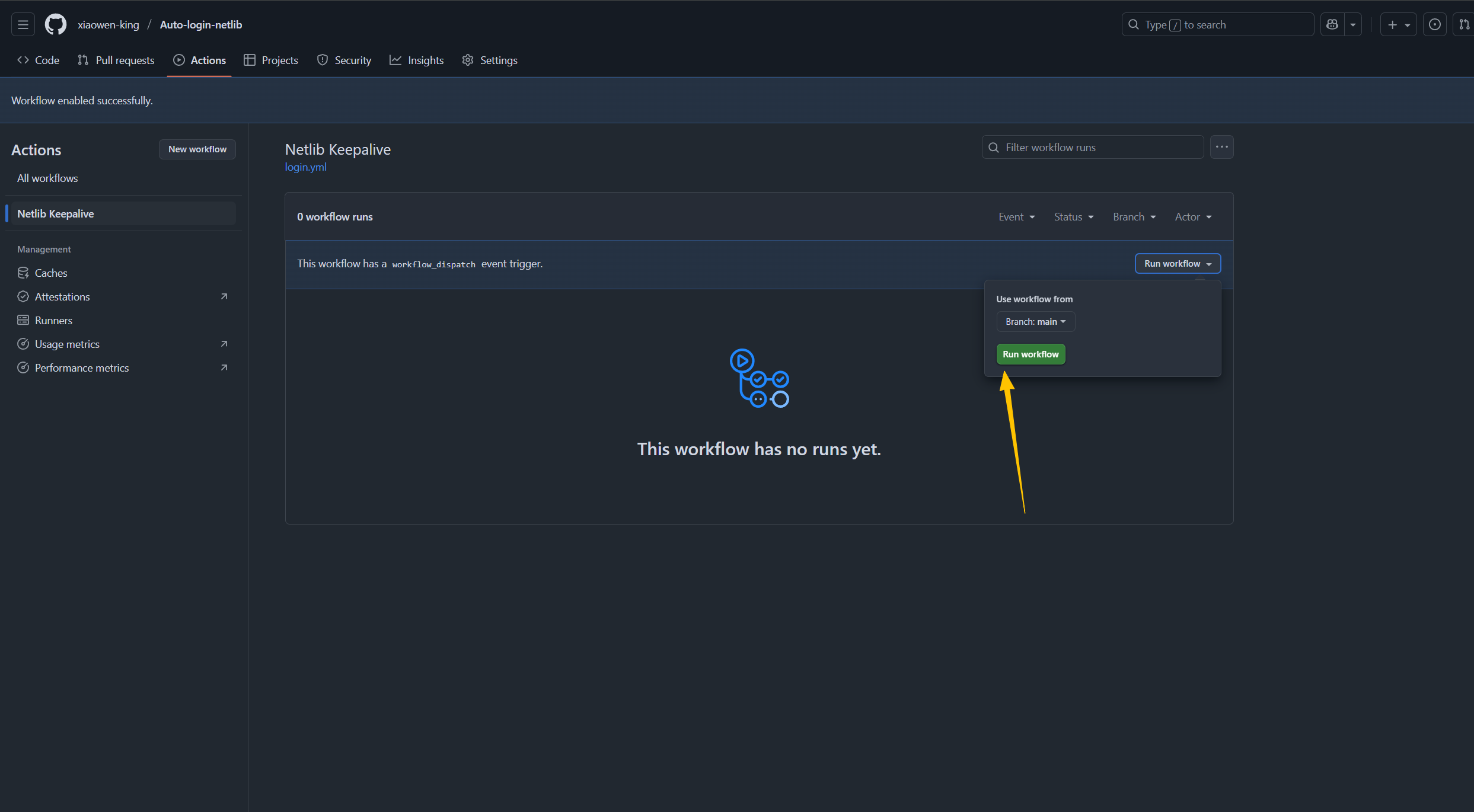1474x812 pixels.
Task: Click the GitHub logo icon
Action: [56, 24]
